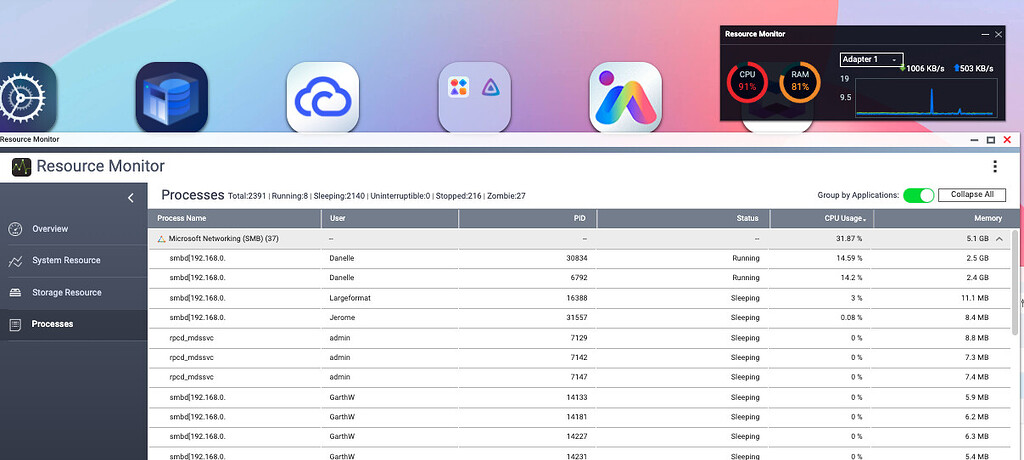Collapse the Microsoft Networking (SMB) group
The width and height of the screenshot is (1024, 460).
998,239
